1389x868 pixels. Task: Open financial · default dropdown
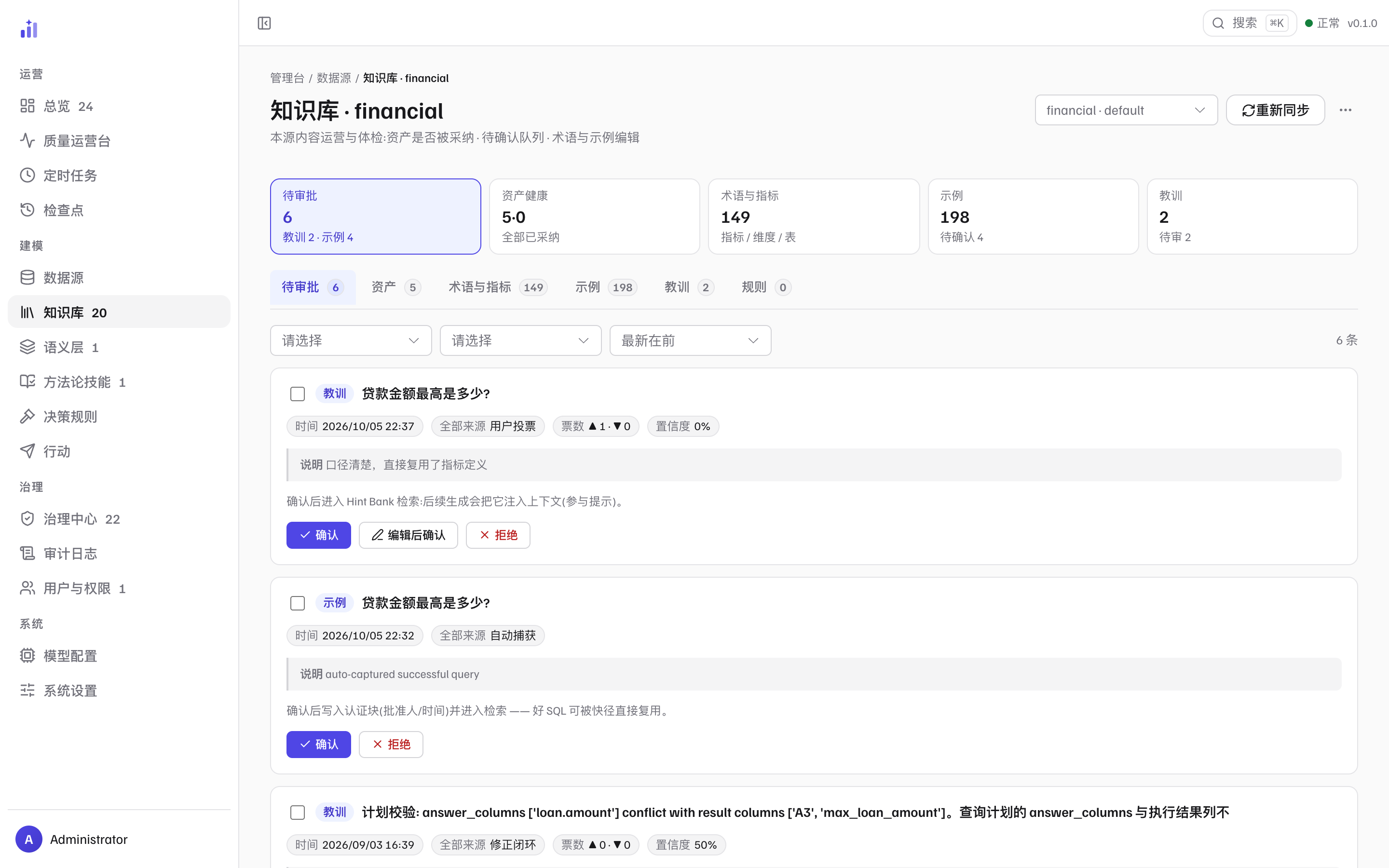(x=1126, y=109)
